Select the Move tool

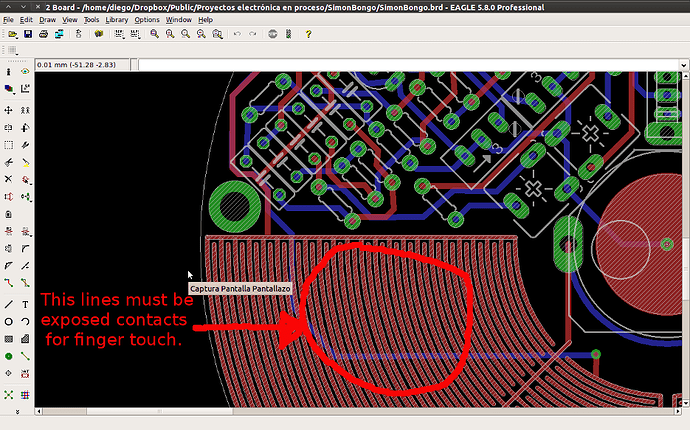pos(9,110)
